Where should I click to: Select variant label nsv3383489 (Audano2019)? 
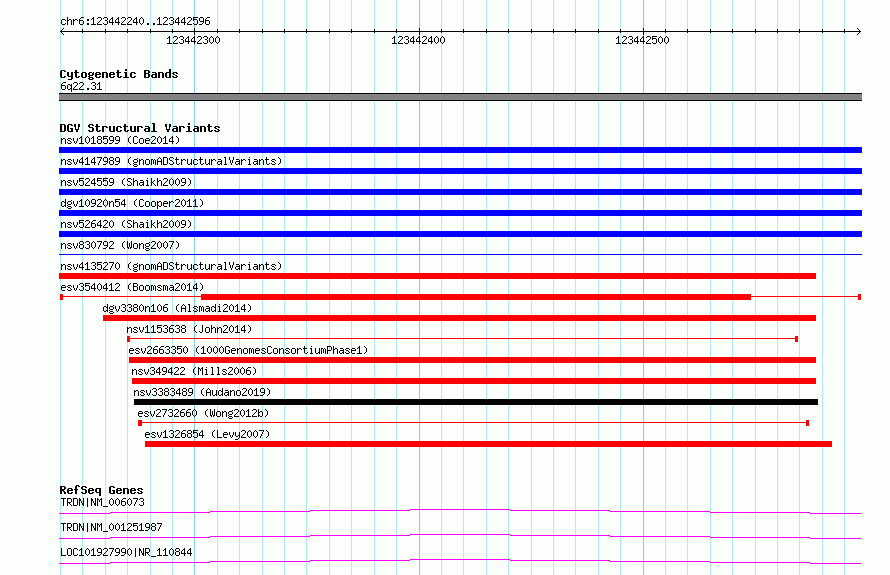tap(202, 392)
